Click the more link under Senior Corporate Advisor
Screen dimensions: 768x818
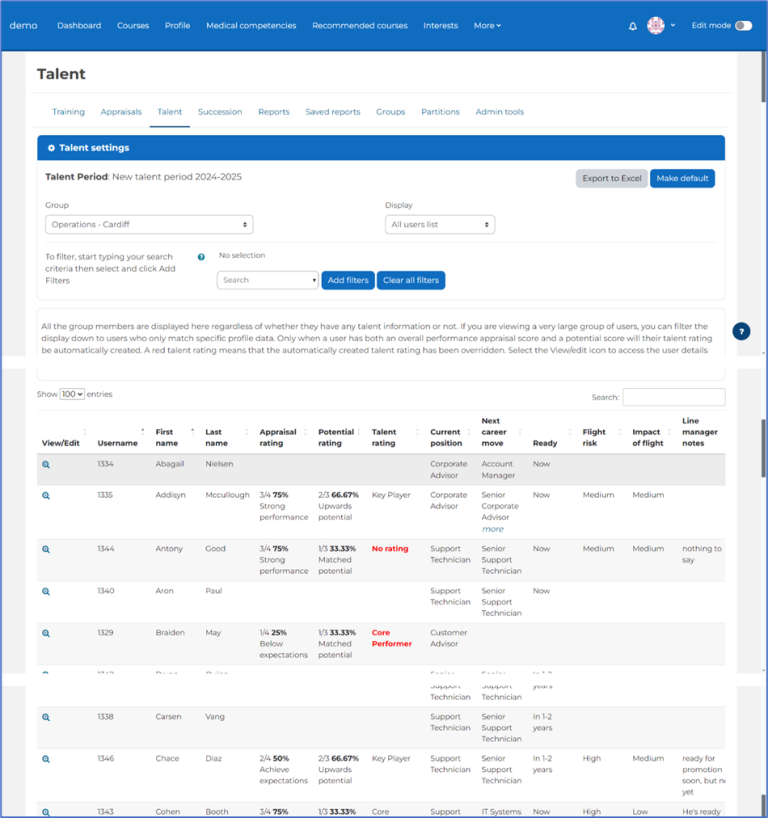(x=493, y=530)
